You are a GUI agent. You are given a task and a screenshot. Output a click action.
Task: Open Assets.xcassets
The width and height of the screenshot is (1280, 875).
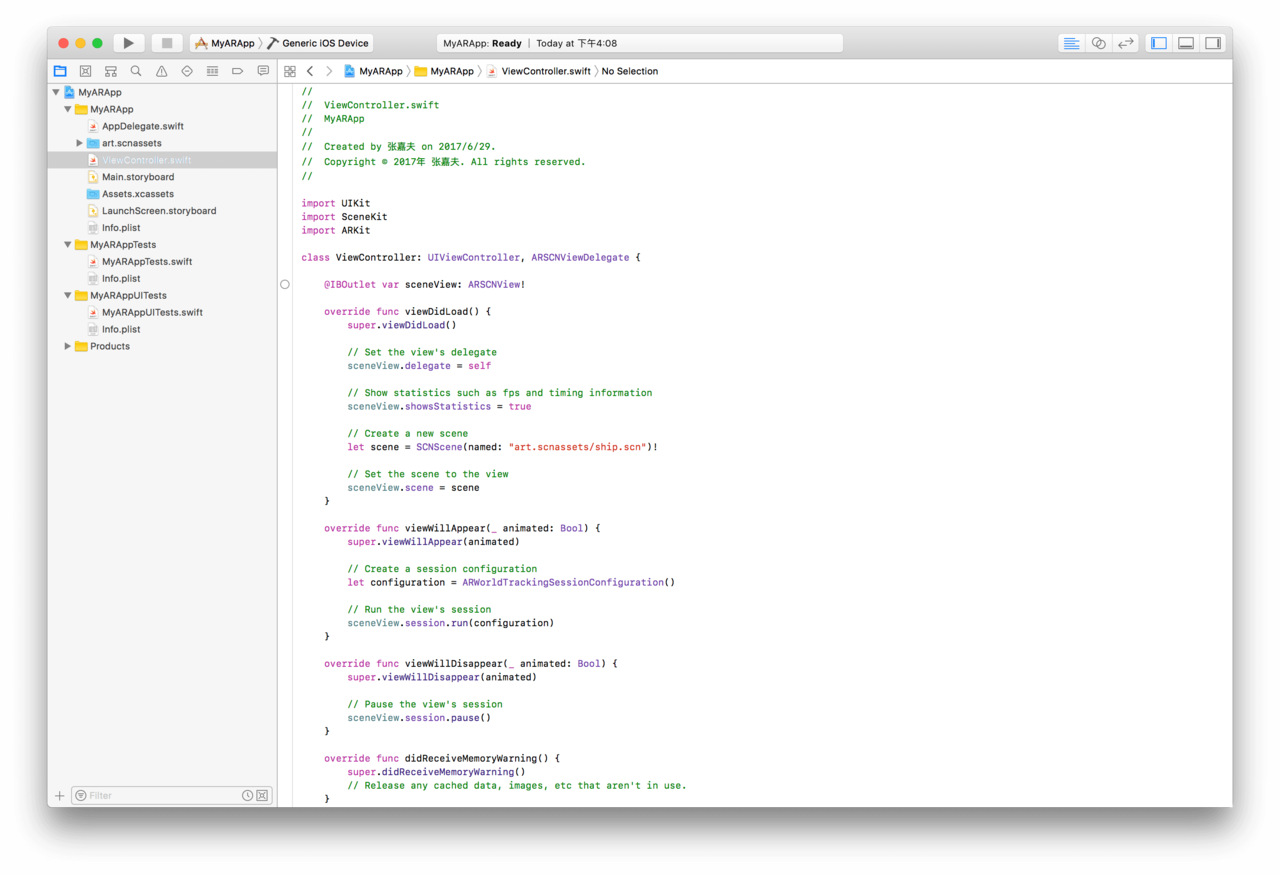pyautogui.click(x=138, y=194)
